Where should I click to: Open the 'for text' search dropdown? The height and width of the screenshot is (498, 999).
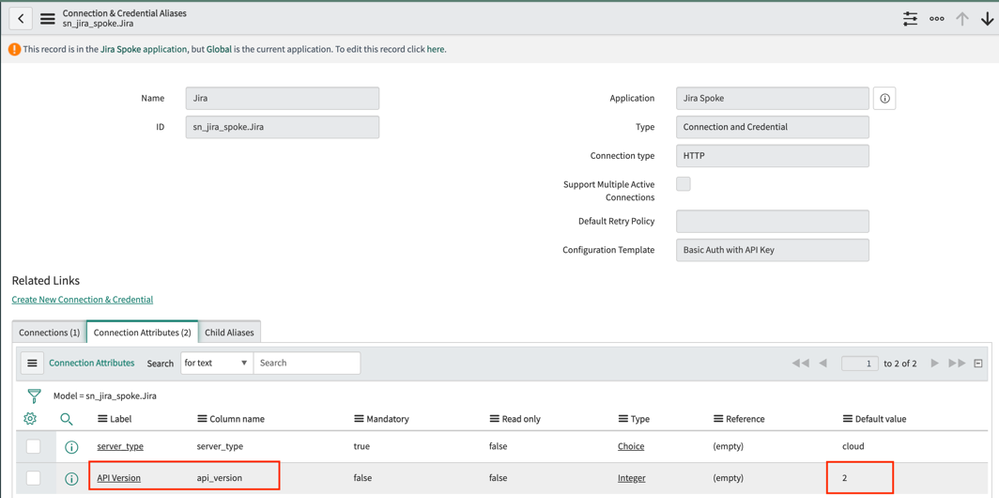[x=217, y=362]
